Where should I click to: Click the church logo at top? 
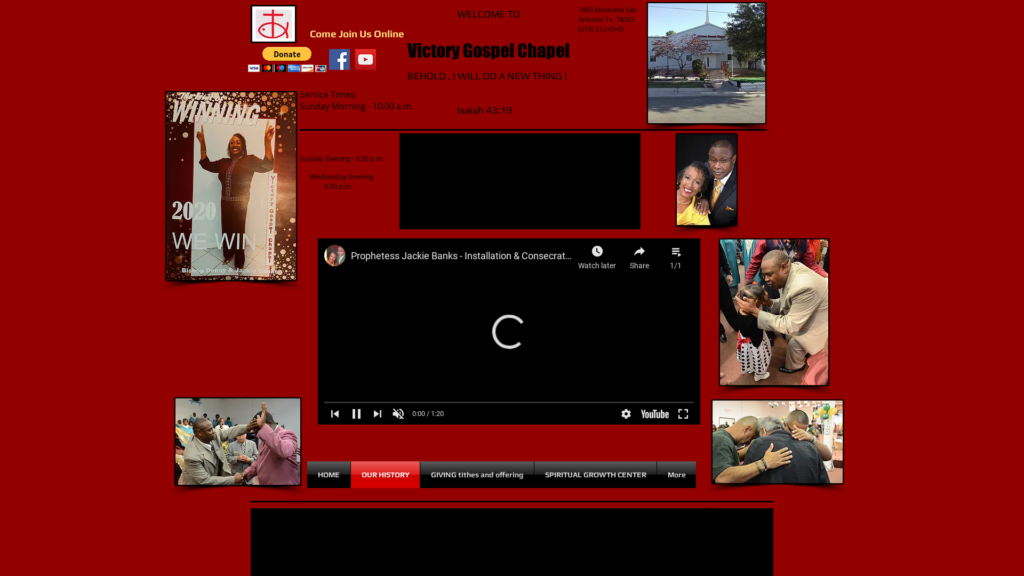[273, 23]
